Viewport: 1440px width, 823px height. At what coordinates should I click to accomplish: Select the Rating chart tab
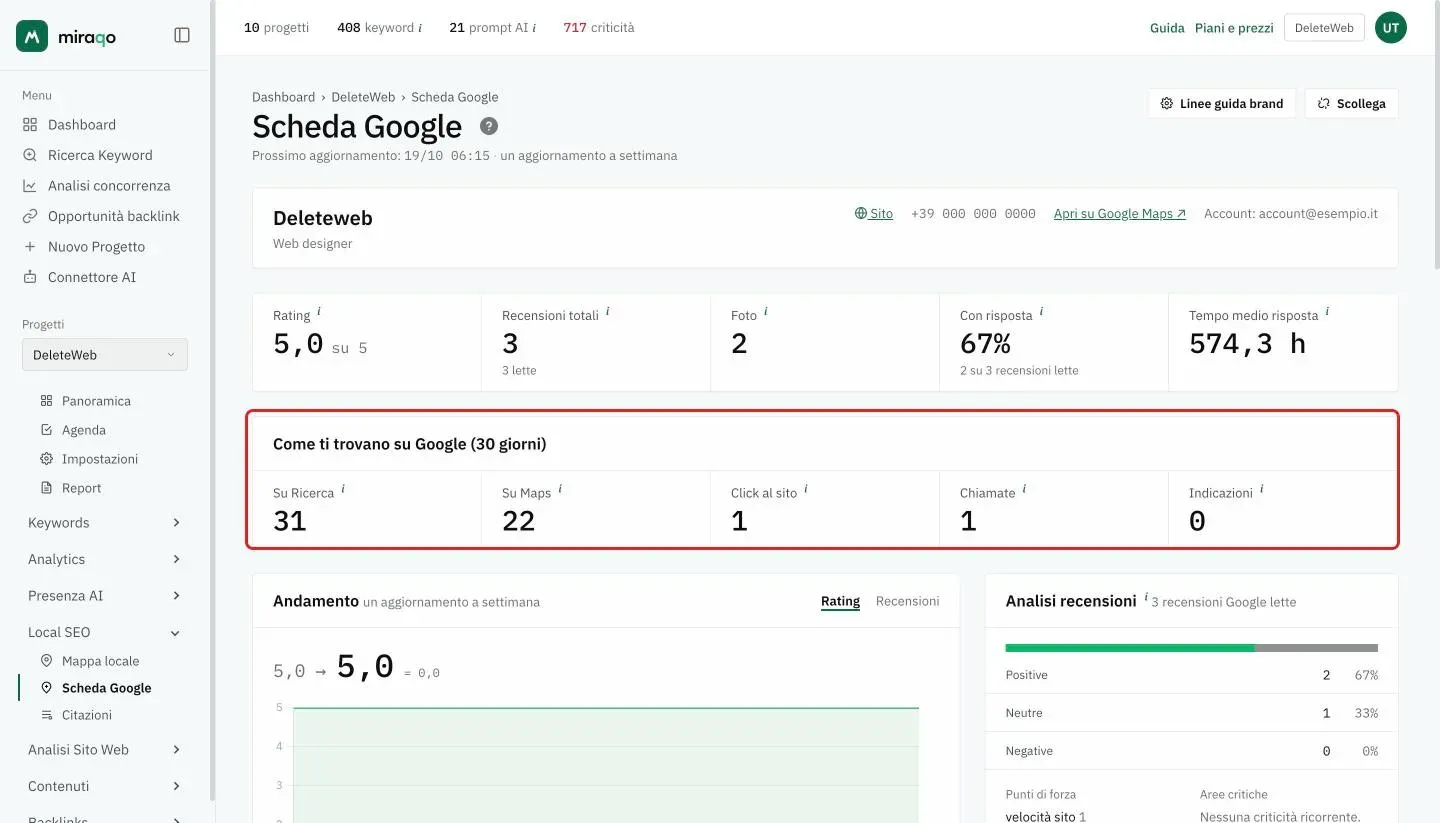pos(840,601)
